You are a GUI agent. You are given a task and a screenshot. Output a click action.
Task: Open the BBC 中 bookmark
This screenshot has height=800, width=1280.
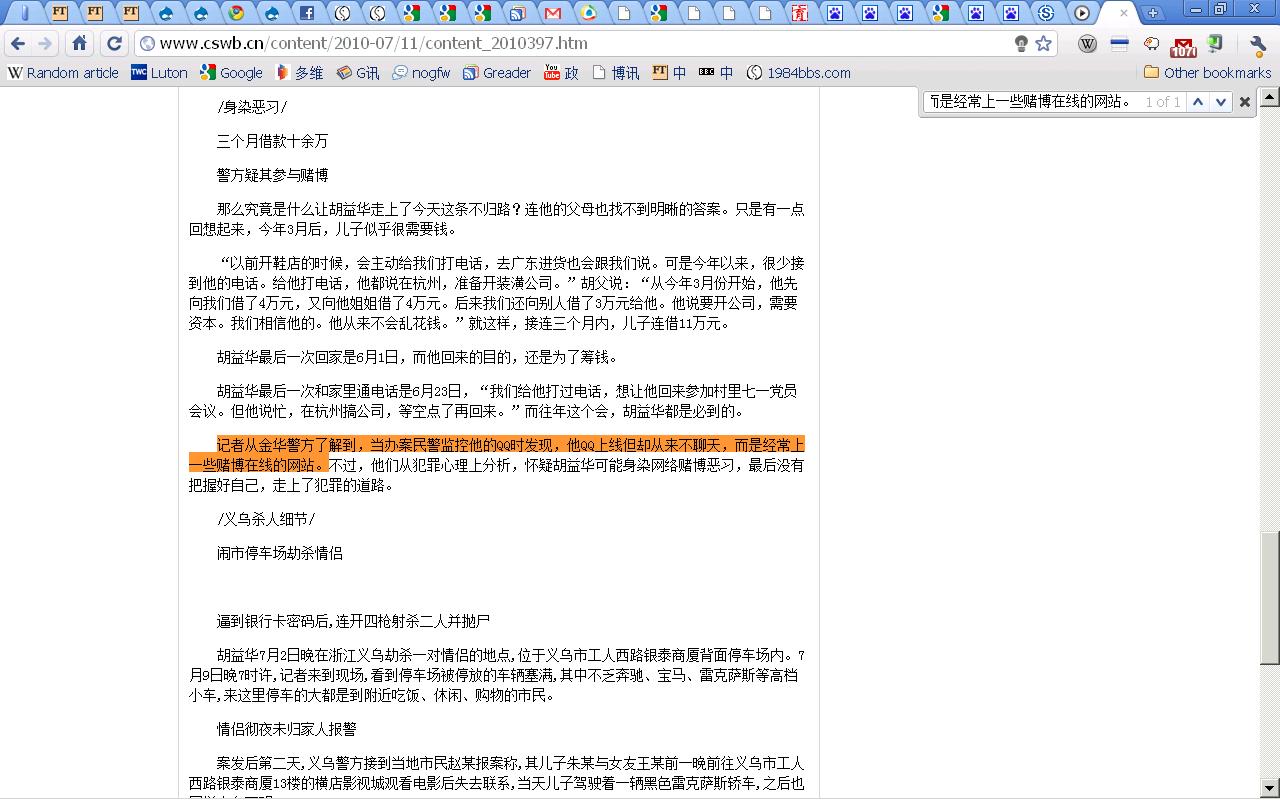(717, 73)
